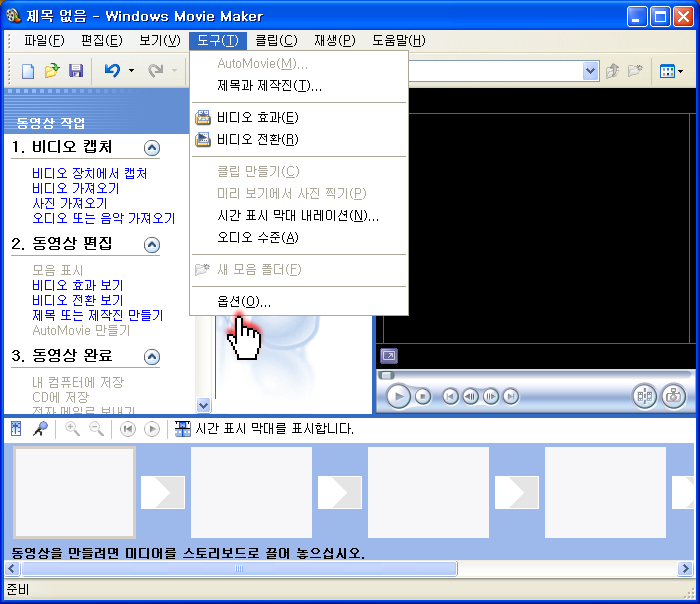Choose 옵션(O)... from the menu
Viewport: 700px width, 604px height.
tap(299, 302)
